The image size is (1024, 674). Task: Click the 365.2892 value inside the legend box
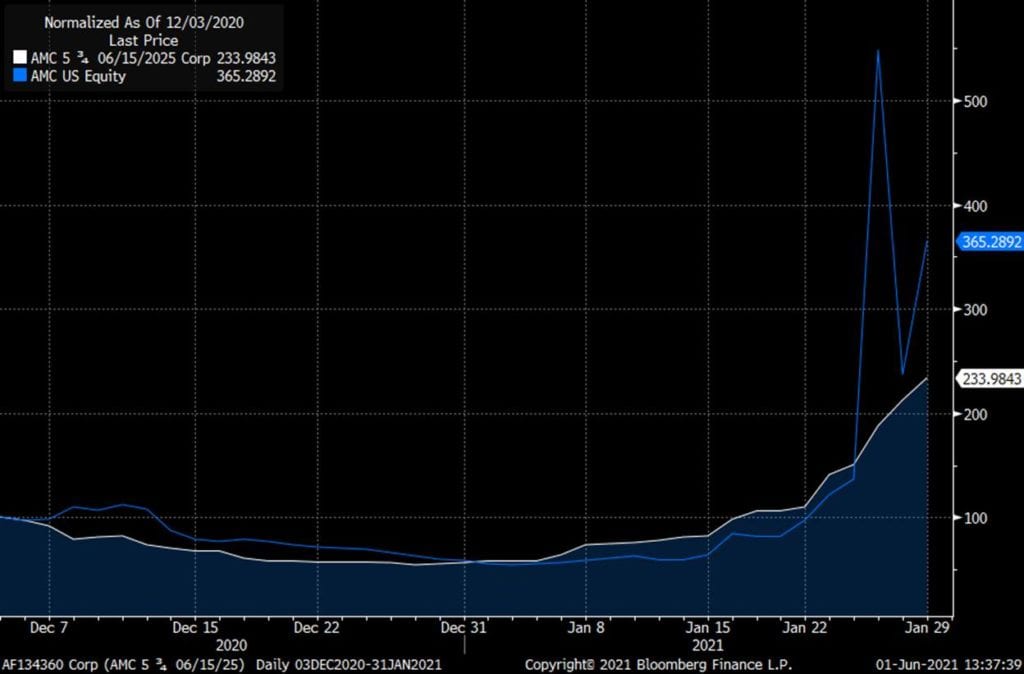(246, 76)
